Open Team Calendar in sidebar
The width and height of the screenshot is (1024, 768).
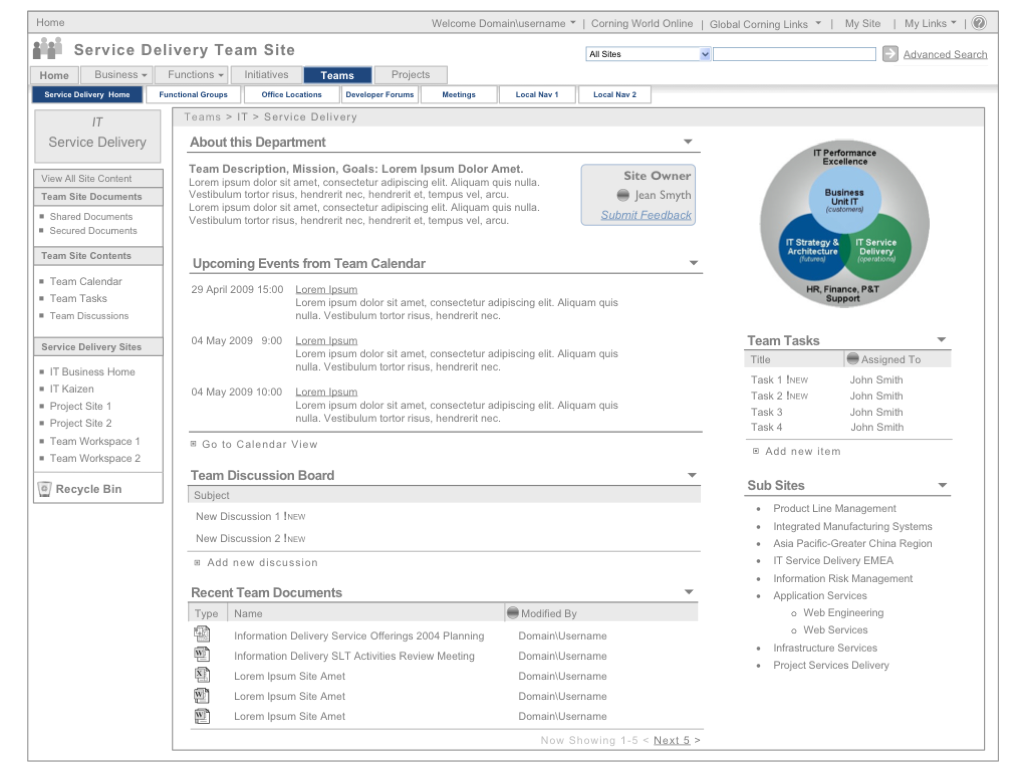(x=86, y=281)
